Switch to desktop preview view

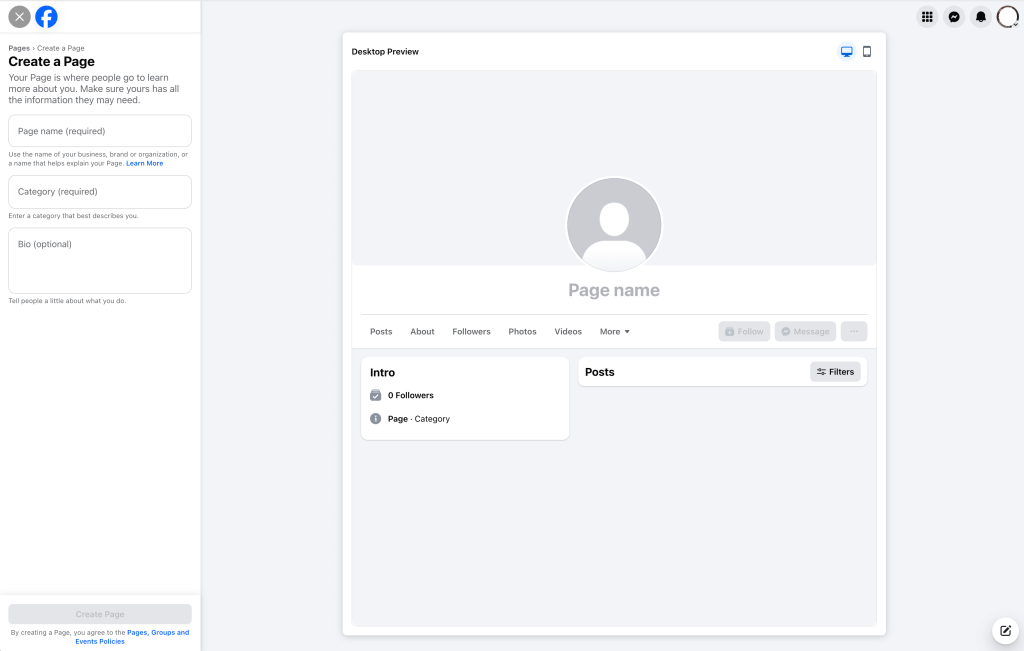(847, 52)
